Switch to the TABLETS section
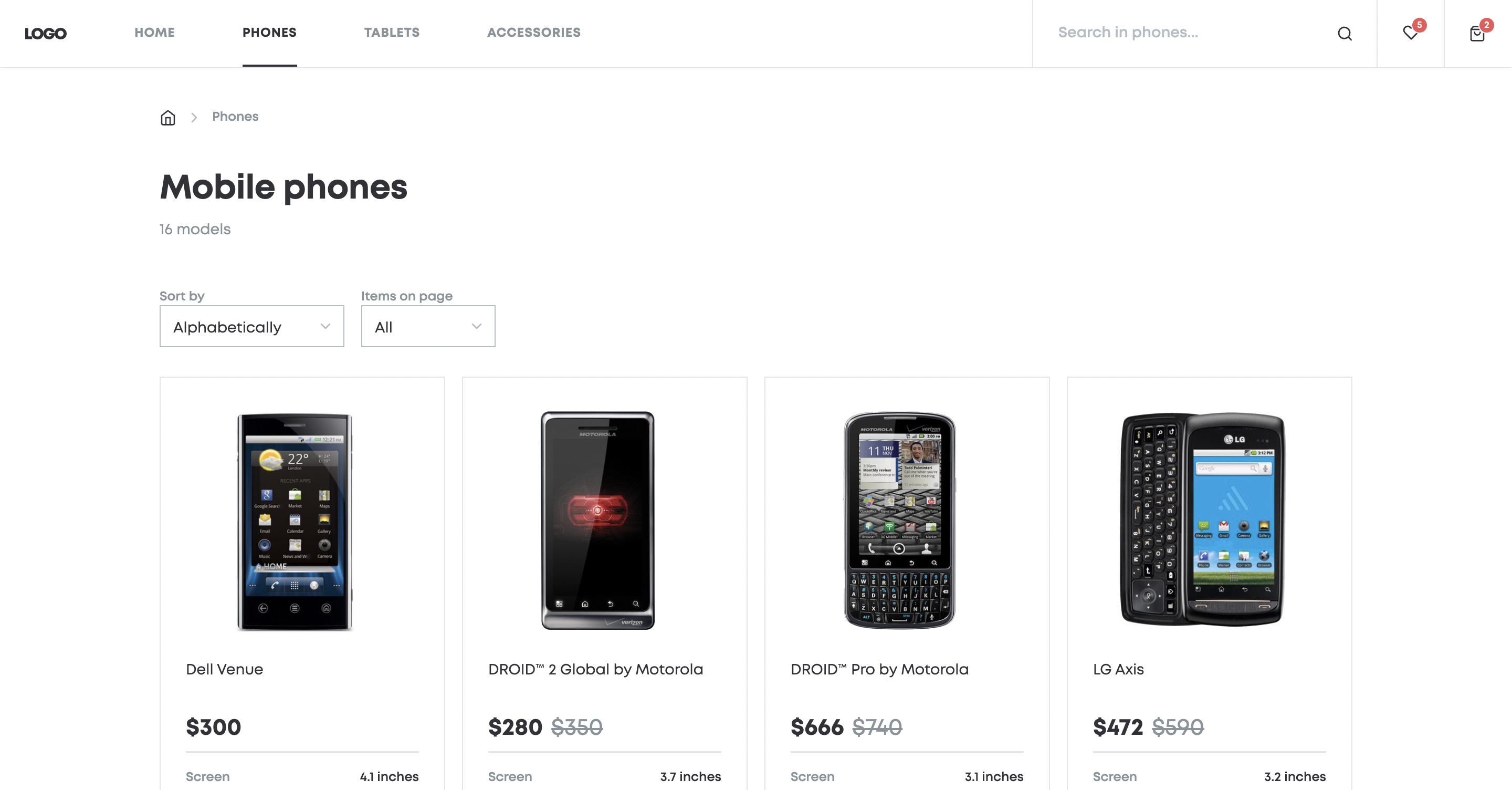 point(392,33)
